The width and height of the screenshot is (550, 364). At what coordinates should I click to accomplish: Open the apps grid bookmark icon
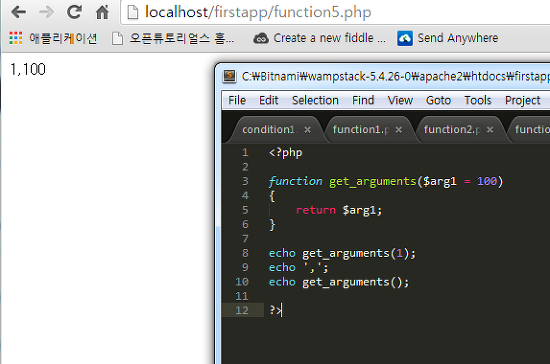[16, 38]
